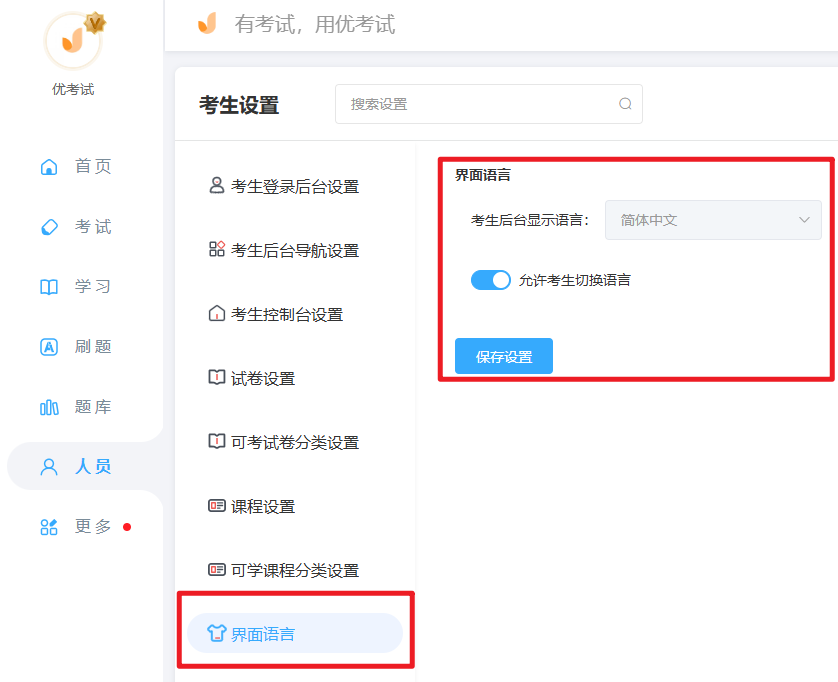Image resolution: width=838 pixels, height=682 pixels.
Task: Open 考生后台导航设置 settings page
Action: (295, 250)
